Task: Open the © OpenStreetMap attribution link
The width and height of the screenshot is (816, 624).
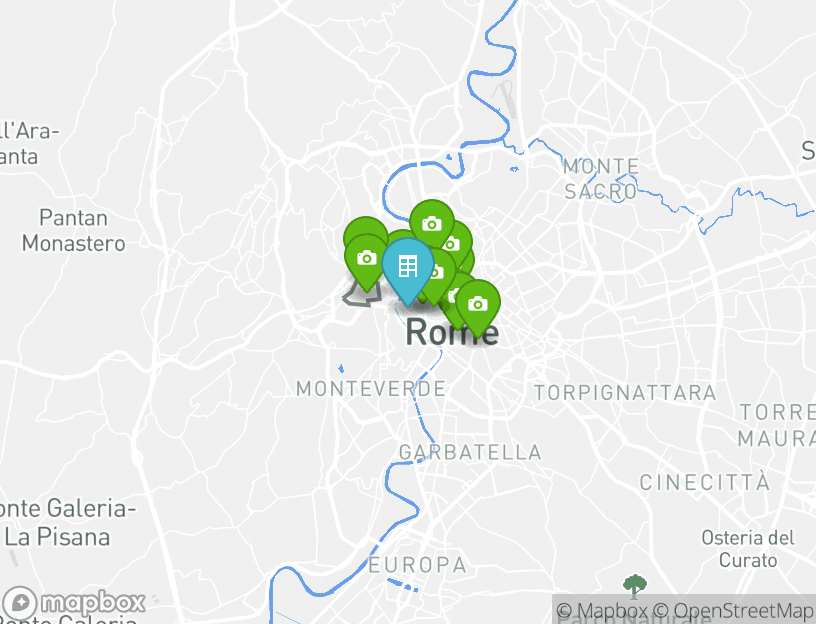Action: 732,610
